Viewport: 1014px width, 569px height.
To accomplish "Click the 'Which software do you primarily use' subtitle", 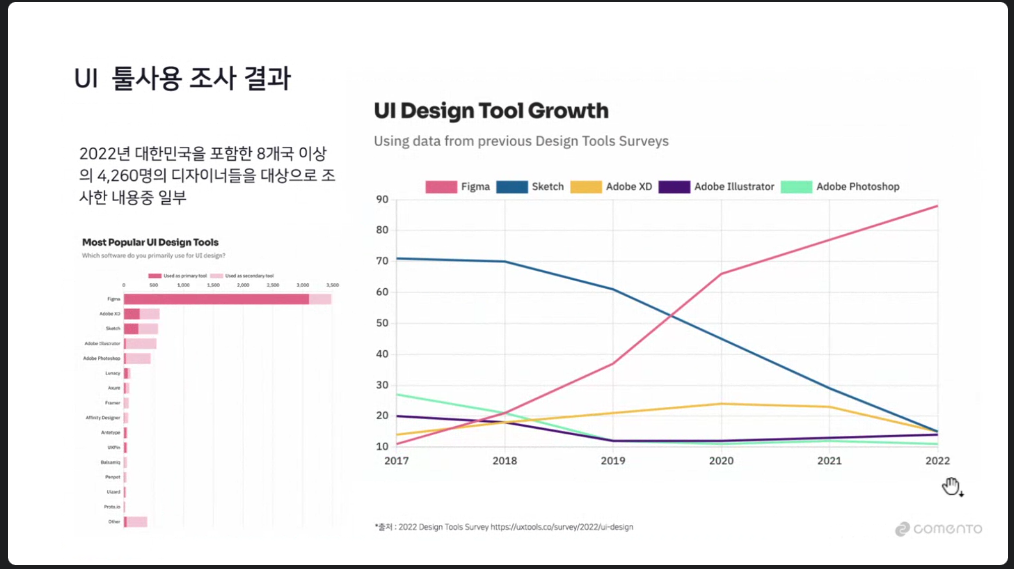I will point(154,256).
